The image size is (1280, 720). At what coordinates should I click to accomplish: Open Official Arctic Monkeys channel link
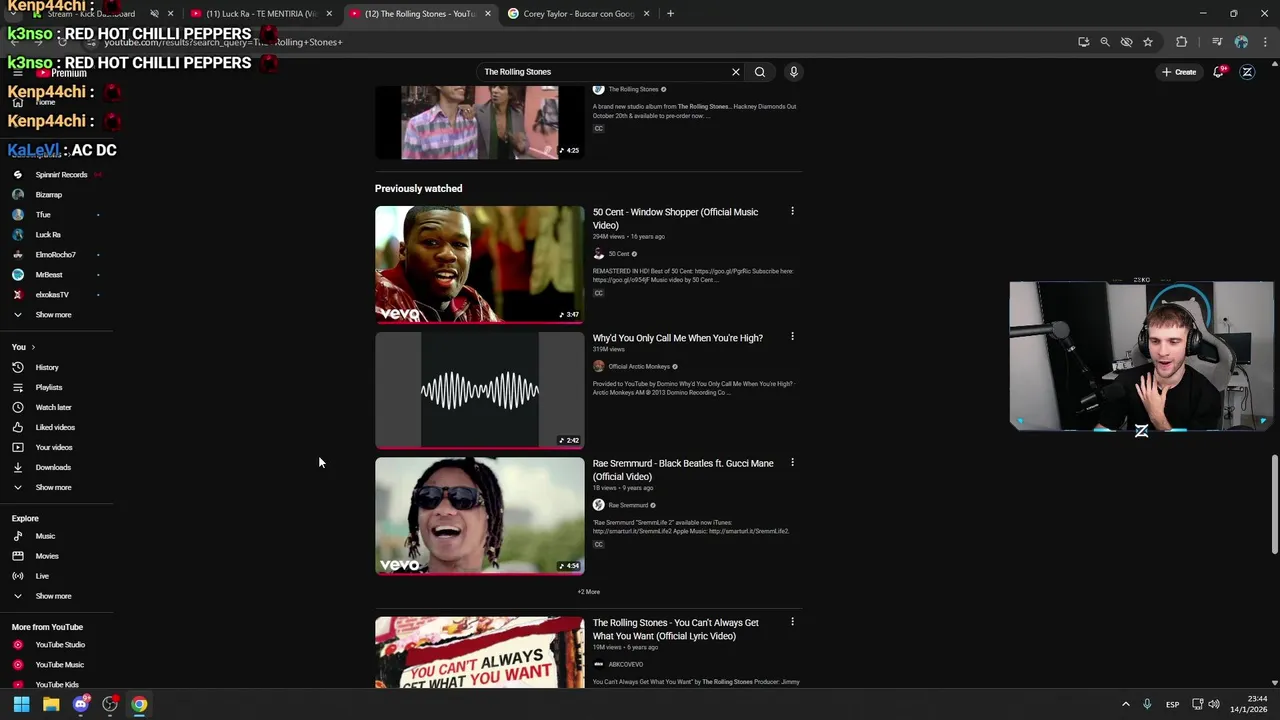pyautogui.click(x=639, y=367)
